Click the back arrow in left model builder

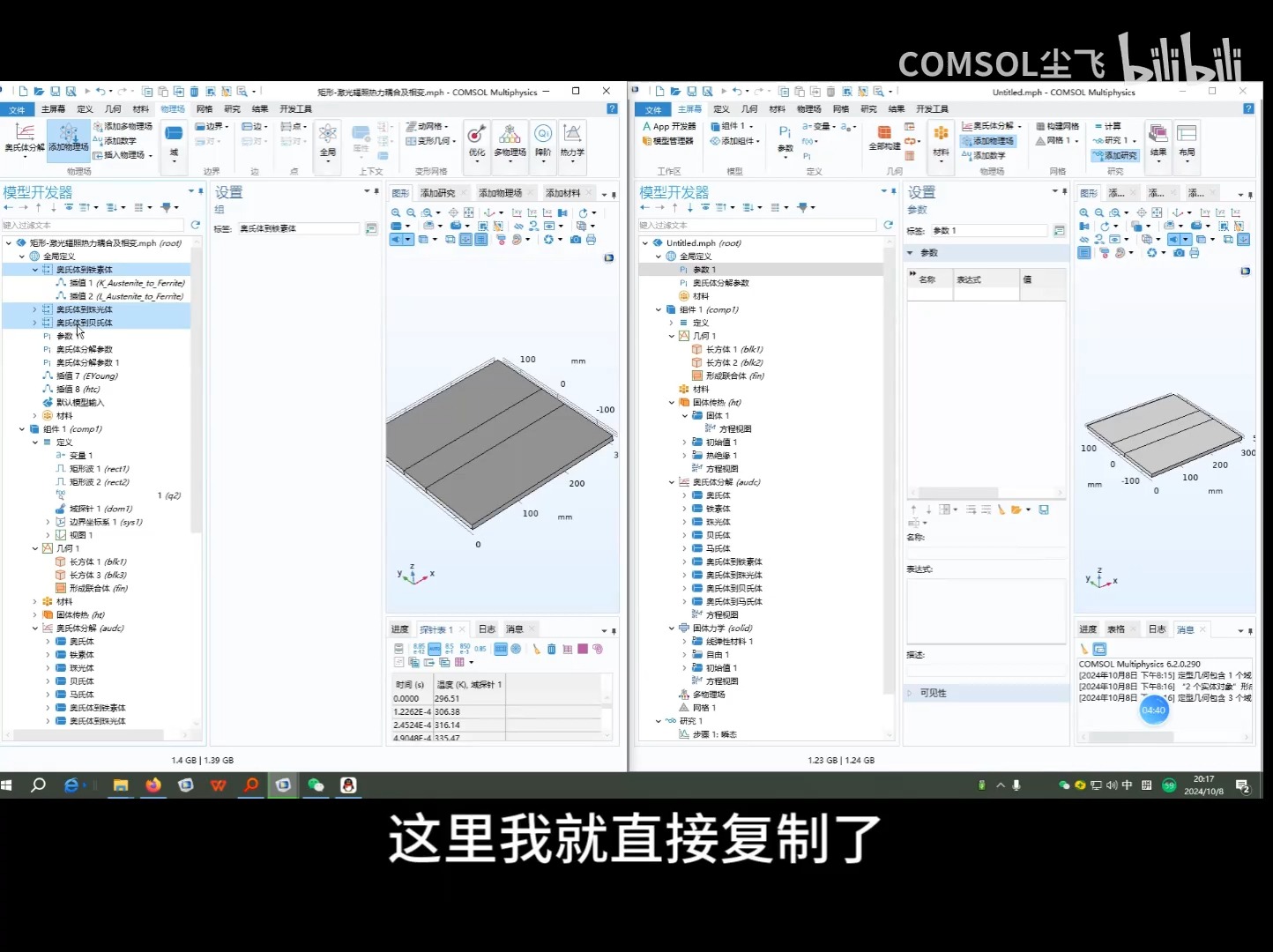pyautogui.click(x=9, y=207)
